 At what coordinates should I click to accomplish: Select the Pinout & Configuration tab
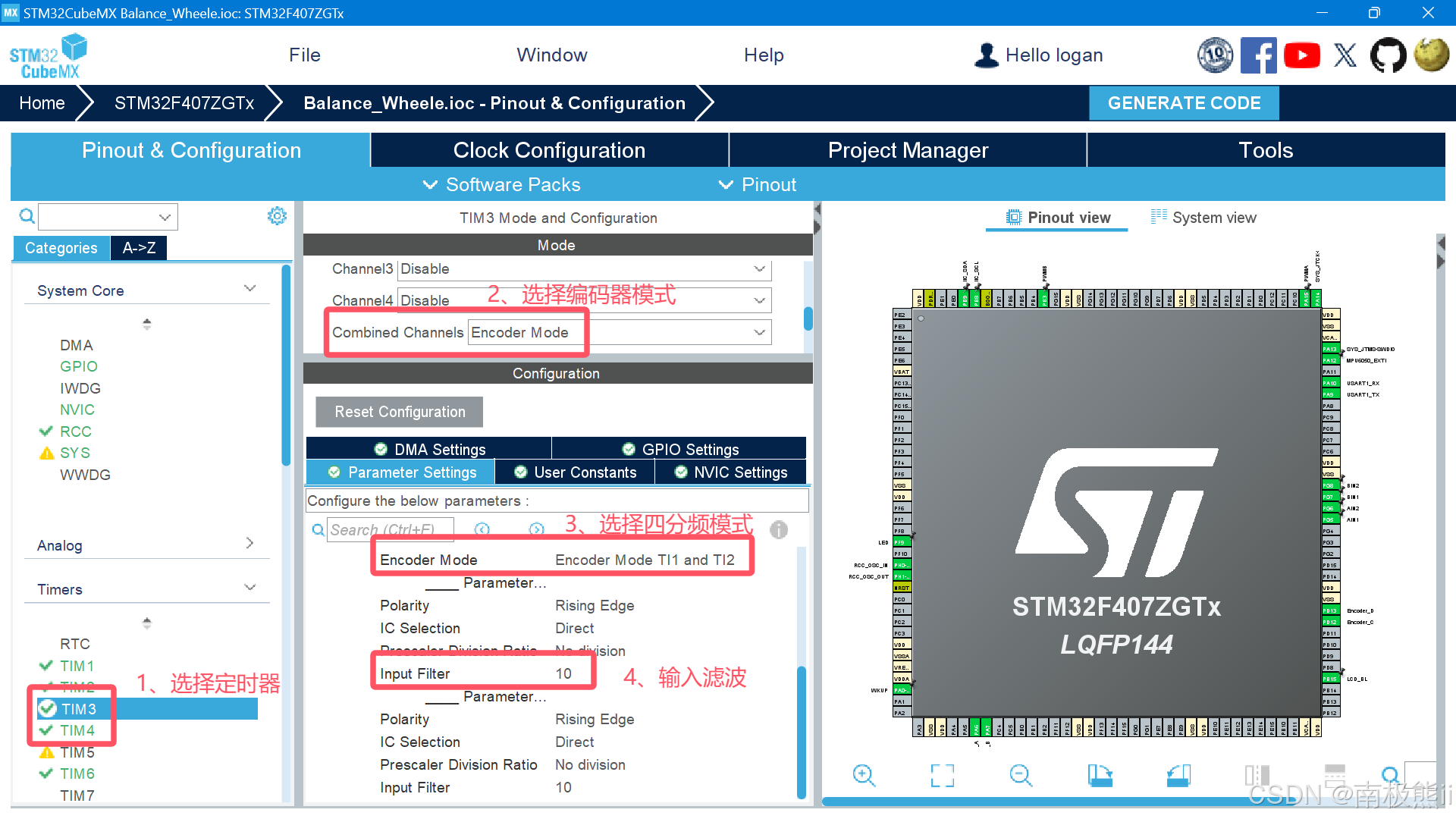(x=190, y=150)
